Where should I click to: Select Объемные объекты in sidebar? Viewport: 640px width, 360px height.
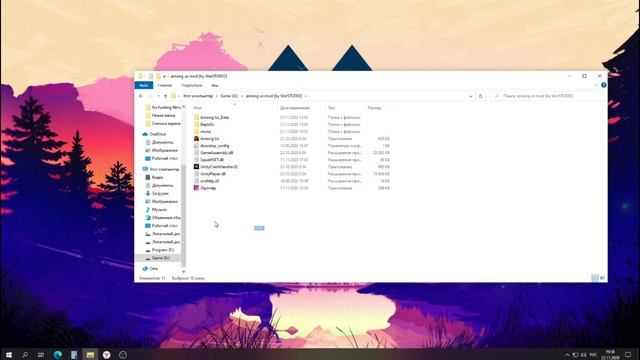pyautogui.click(x=163, y=218)
